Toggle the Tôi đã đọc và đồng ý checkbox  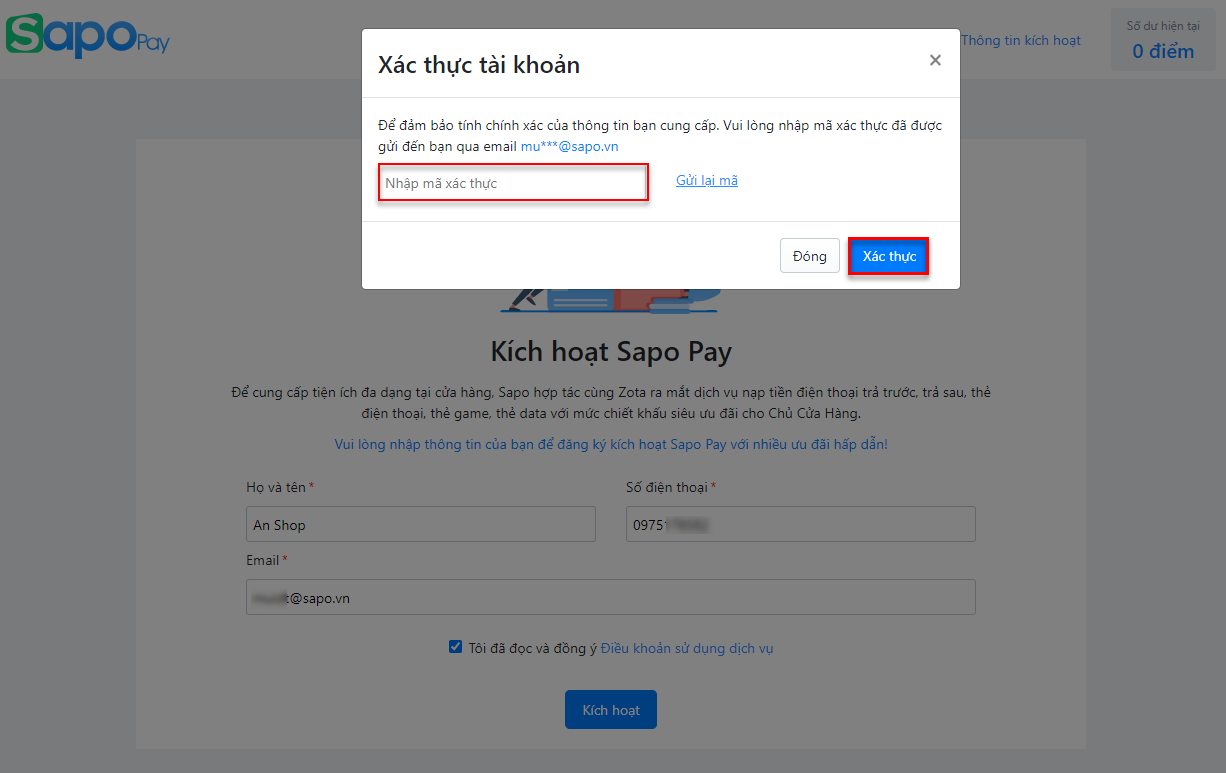(x=456, y=647)
